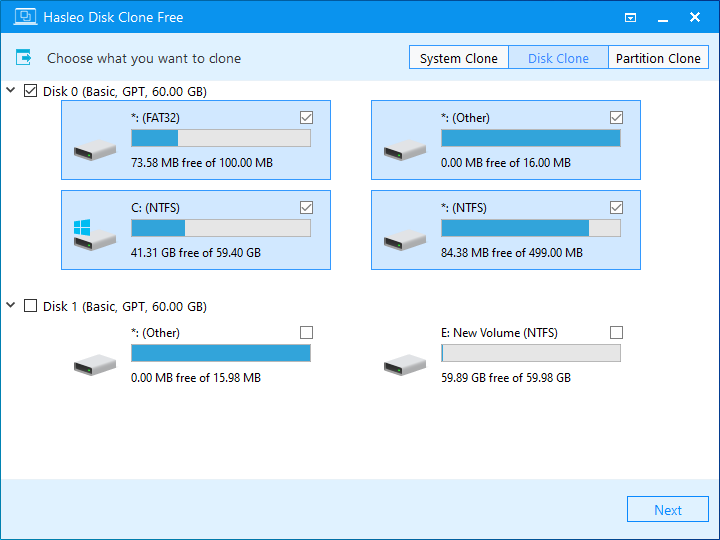Click the drive icon of the 499.00 MB NTFS partition
Screen dimensions: 720x540
coord(405,240)
